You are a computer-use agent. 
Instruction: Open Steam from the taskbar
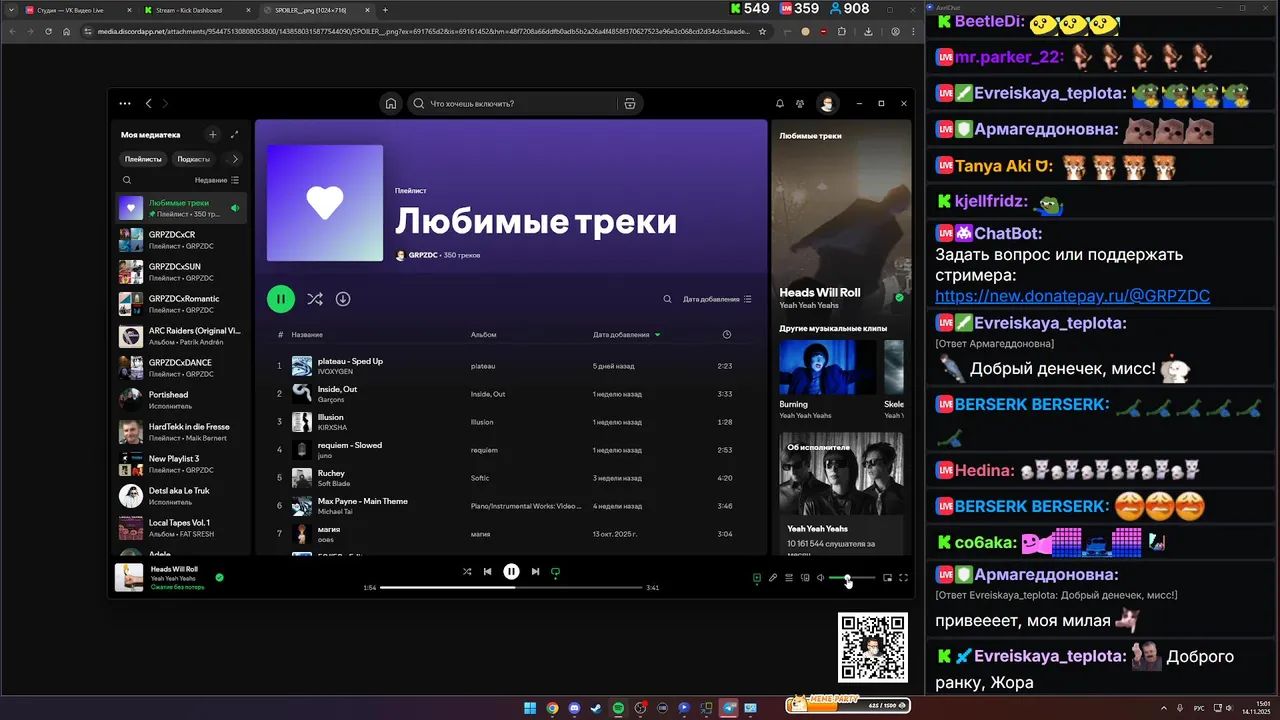click(x=596, y=708)
